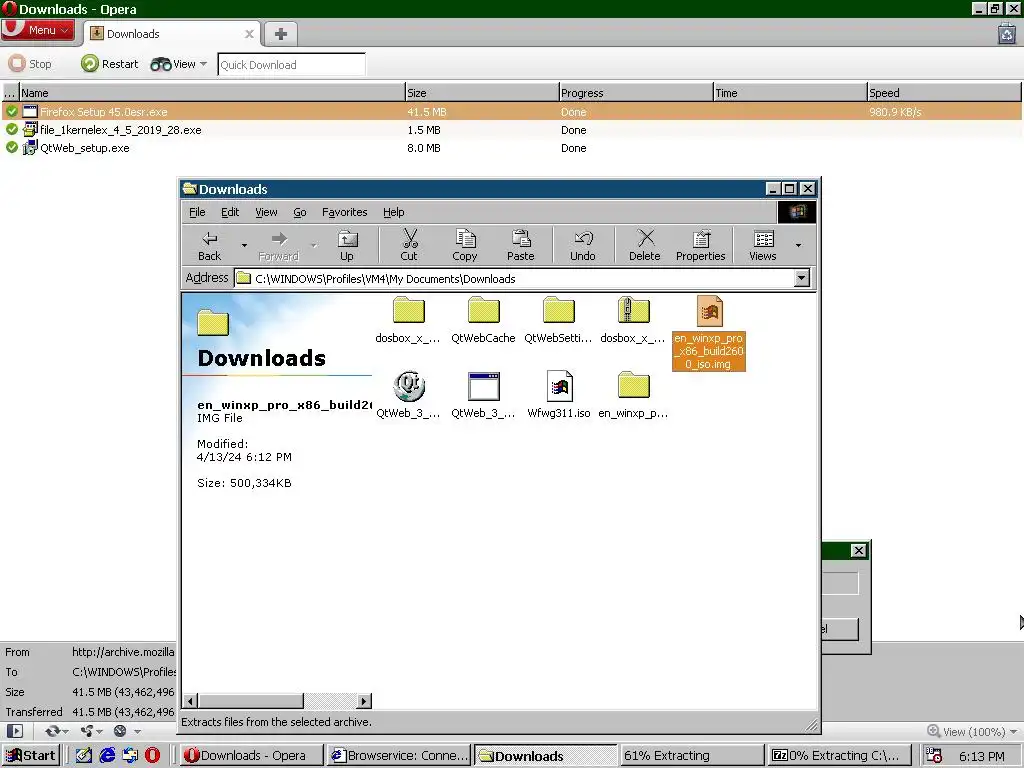Select the QtWeb_3 Qt logo executable
Image resolution: width=1024 pixels, height=768 pixels.
(408, 395)
